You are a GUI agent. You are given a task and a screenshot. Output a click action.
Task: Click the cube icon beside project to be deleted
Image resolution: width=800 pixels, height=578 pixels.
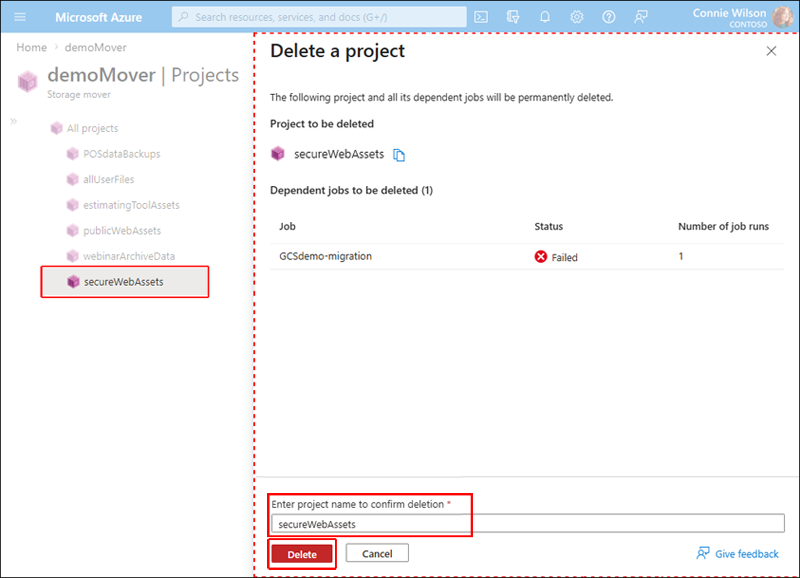pyautogui.click(x=278, y=154)
